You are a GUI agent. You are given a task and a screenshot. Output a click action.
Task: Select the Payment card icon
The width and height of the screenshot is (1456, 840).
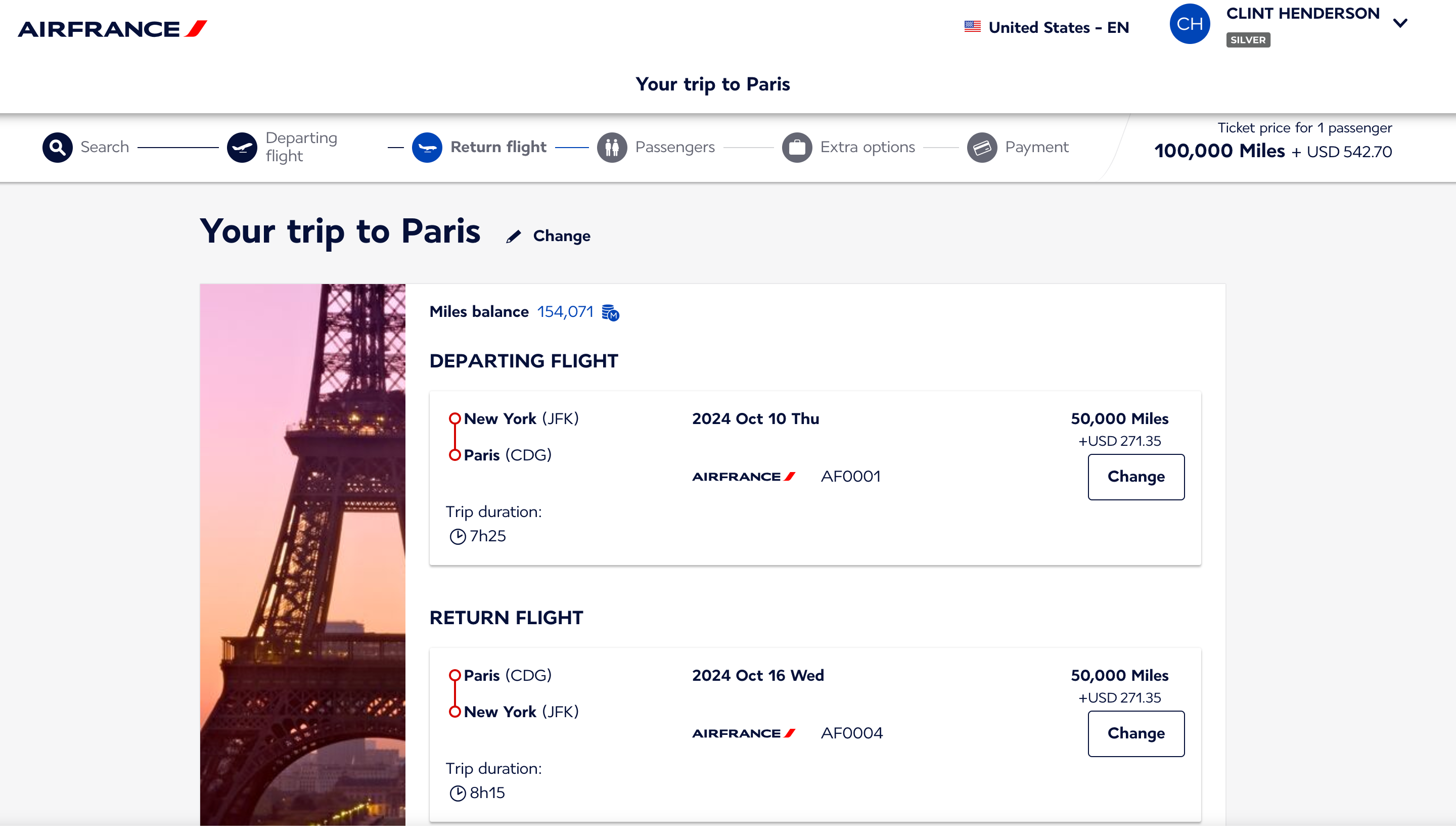982,147
